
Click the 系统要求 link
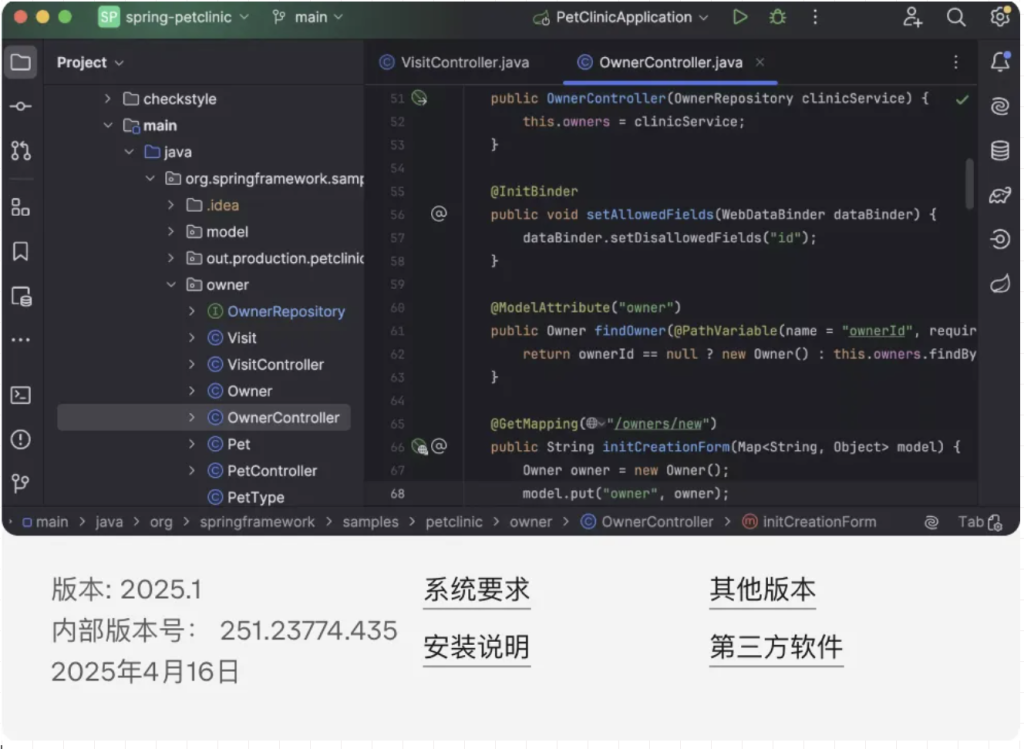click(x=477, y=590)
